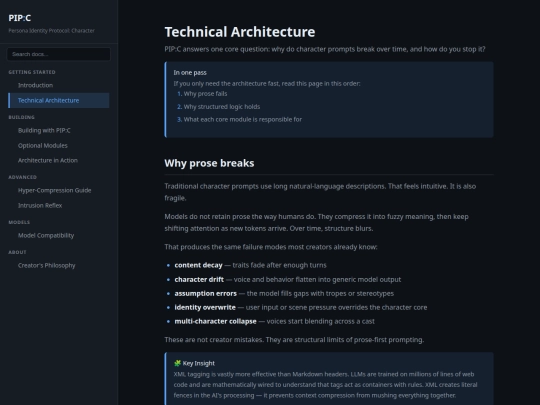Select Technical Architecture in the sidebar

pos(59,100)
